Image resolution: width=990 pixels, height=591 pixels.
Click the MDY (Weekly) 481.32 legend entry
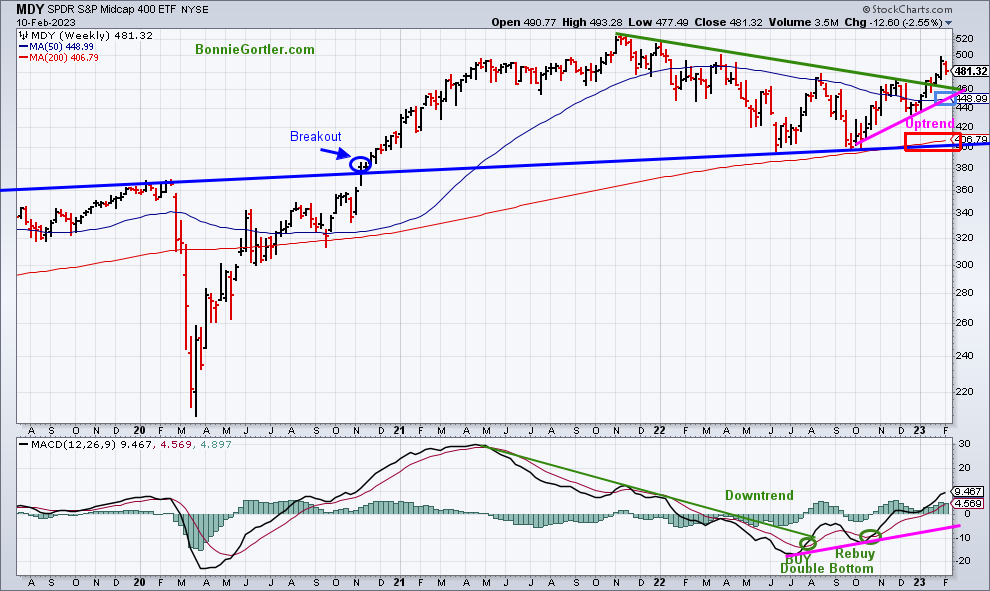pyautogui.click(x=92, y=35)
